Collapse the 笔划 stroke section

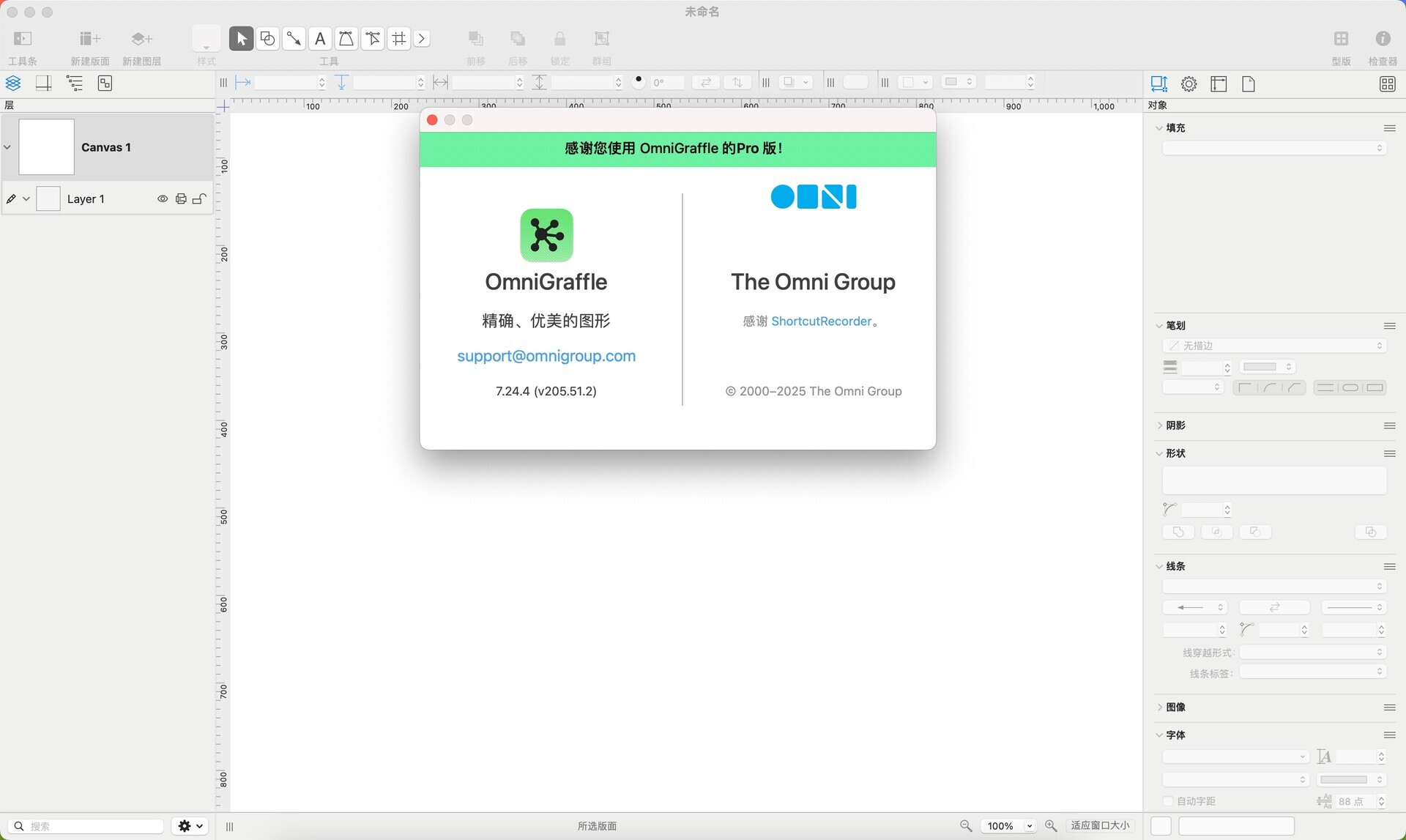tap(1159, 326)
